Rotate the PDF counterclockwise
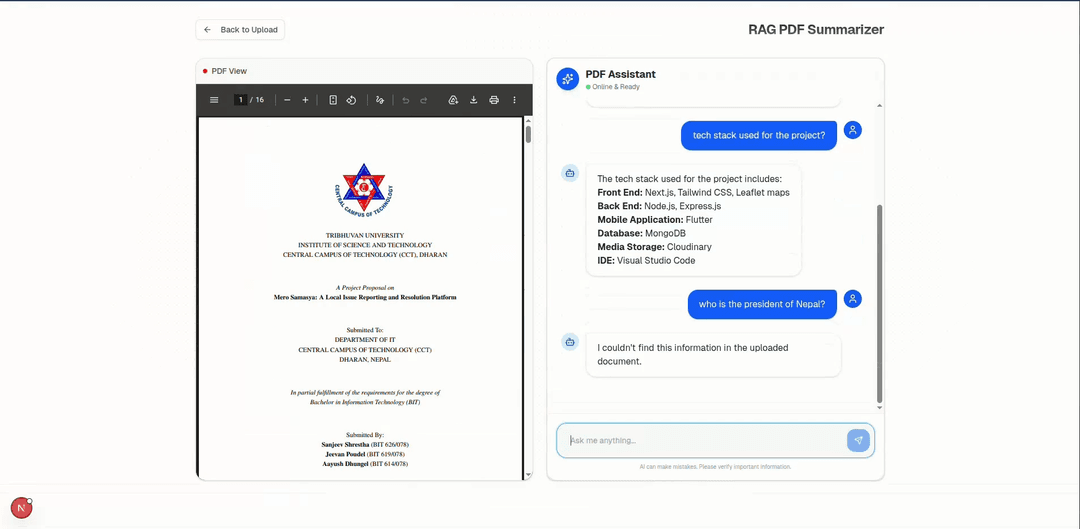This screenshot has width=1080, height=529. pyautogui.click(x=351, y=100)
